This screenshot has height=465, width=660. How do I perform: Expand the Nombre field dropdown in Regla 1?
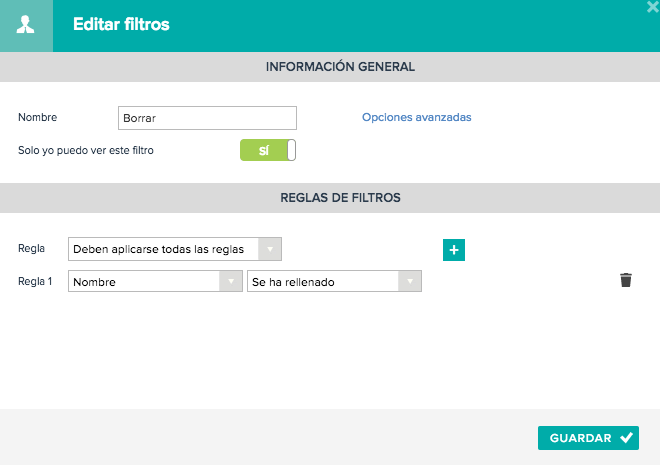tap(155, 282)
